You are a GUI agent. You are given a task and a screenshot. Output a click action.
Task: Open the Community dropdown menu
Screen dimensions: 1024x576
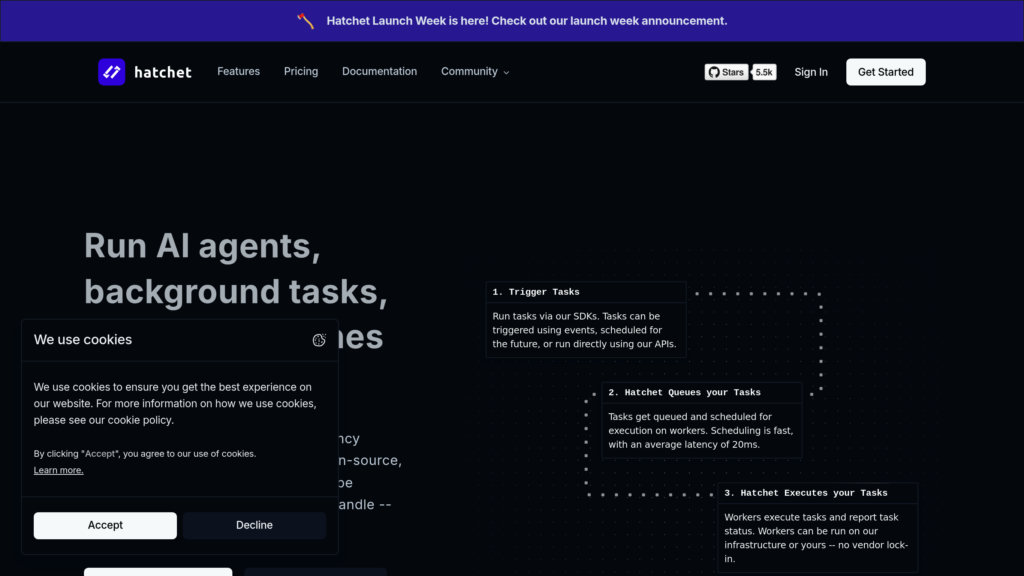(x=469, y=72)
